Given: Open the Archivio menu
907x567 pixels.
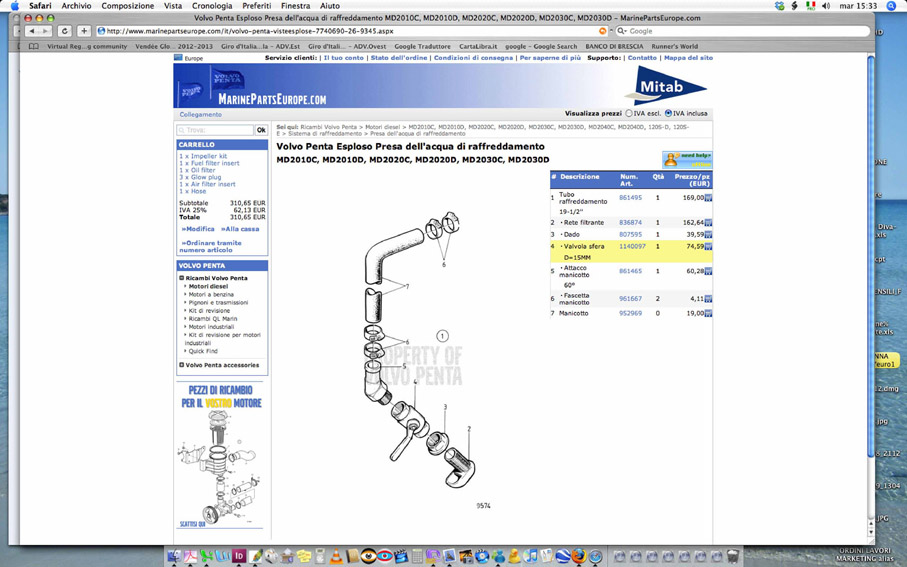Looking at the screenshot, I should pos(76,6).
